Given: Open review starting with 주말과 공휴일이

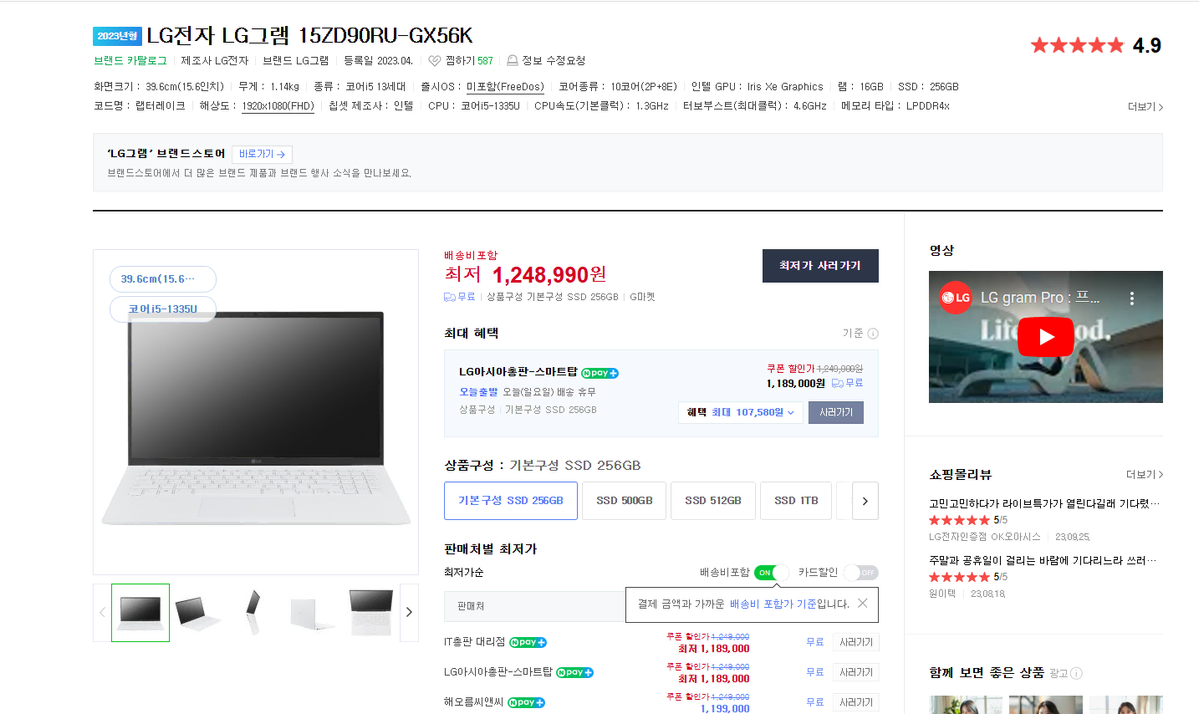Looking at the screenshot, I should 1045,560.
